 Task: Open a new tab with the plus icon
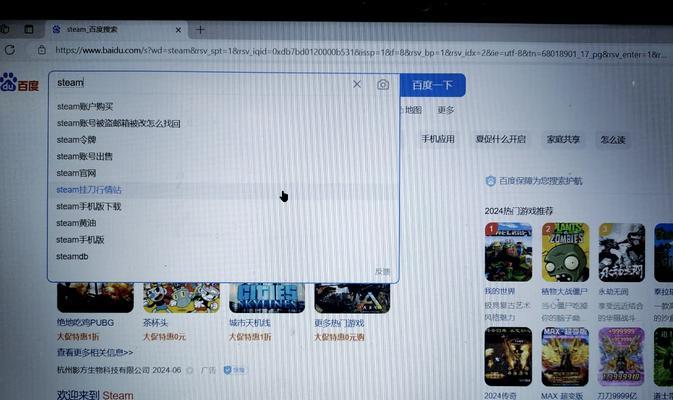[200, 30]
